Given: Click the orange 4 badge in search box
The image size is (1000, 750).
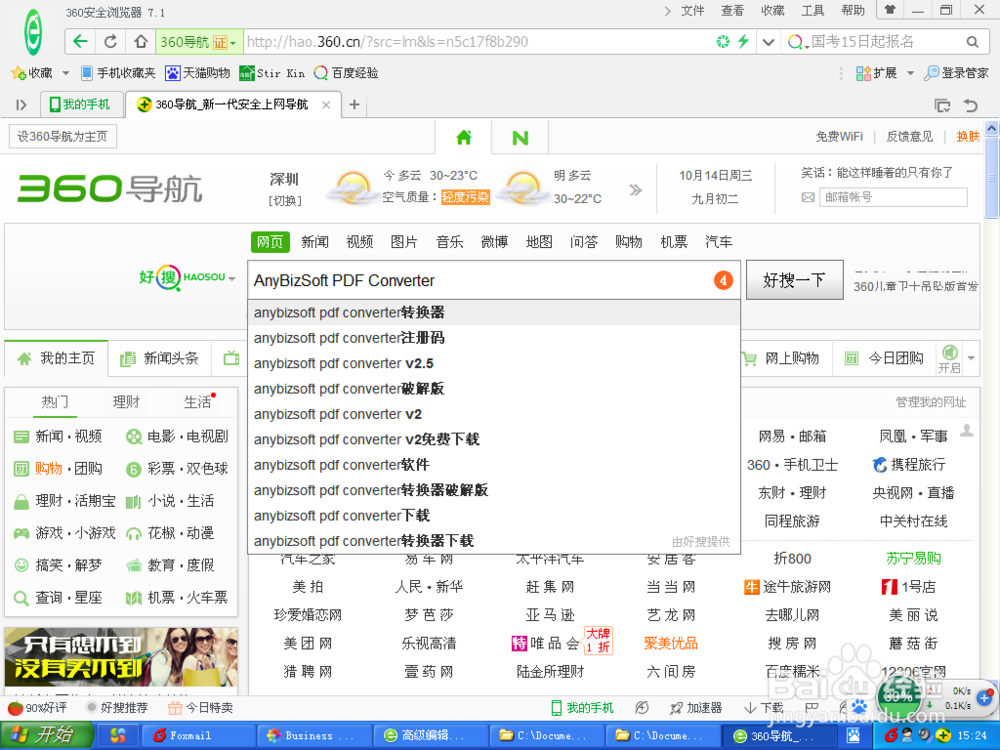Looking at the screenshot, I should 723,280.
